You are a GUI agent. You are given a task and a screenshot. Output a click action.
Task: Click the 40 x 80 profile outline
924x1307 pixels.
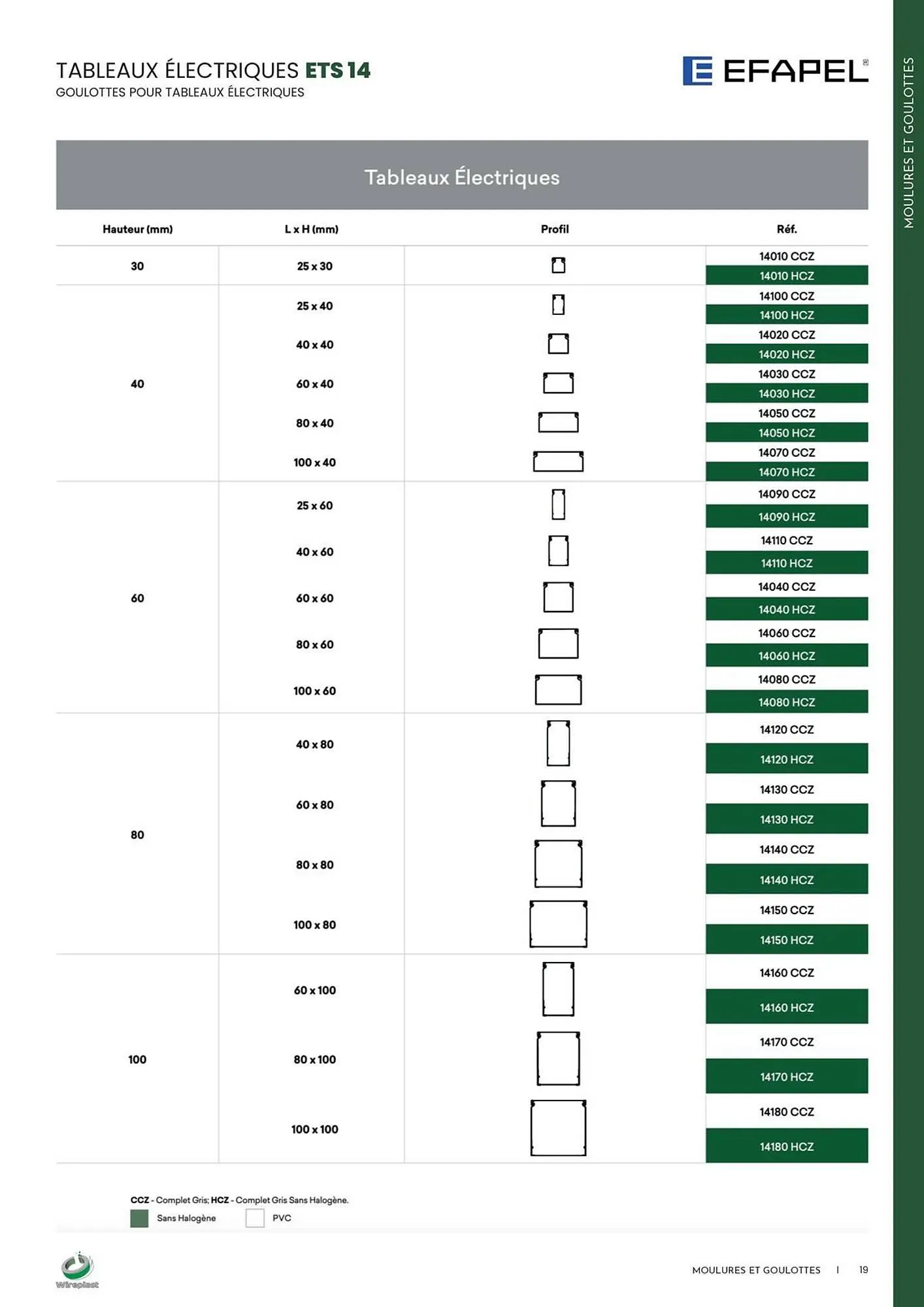[x=558, y=743]
